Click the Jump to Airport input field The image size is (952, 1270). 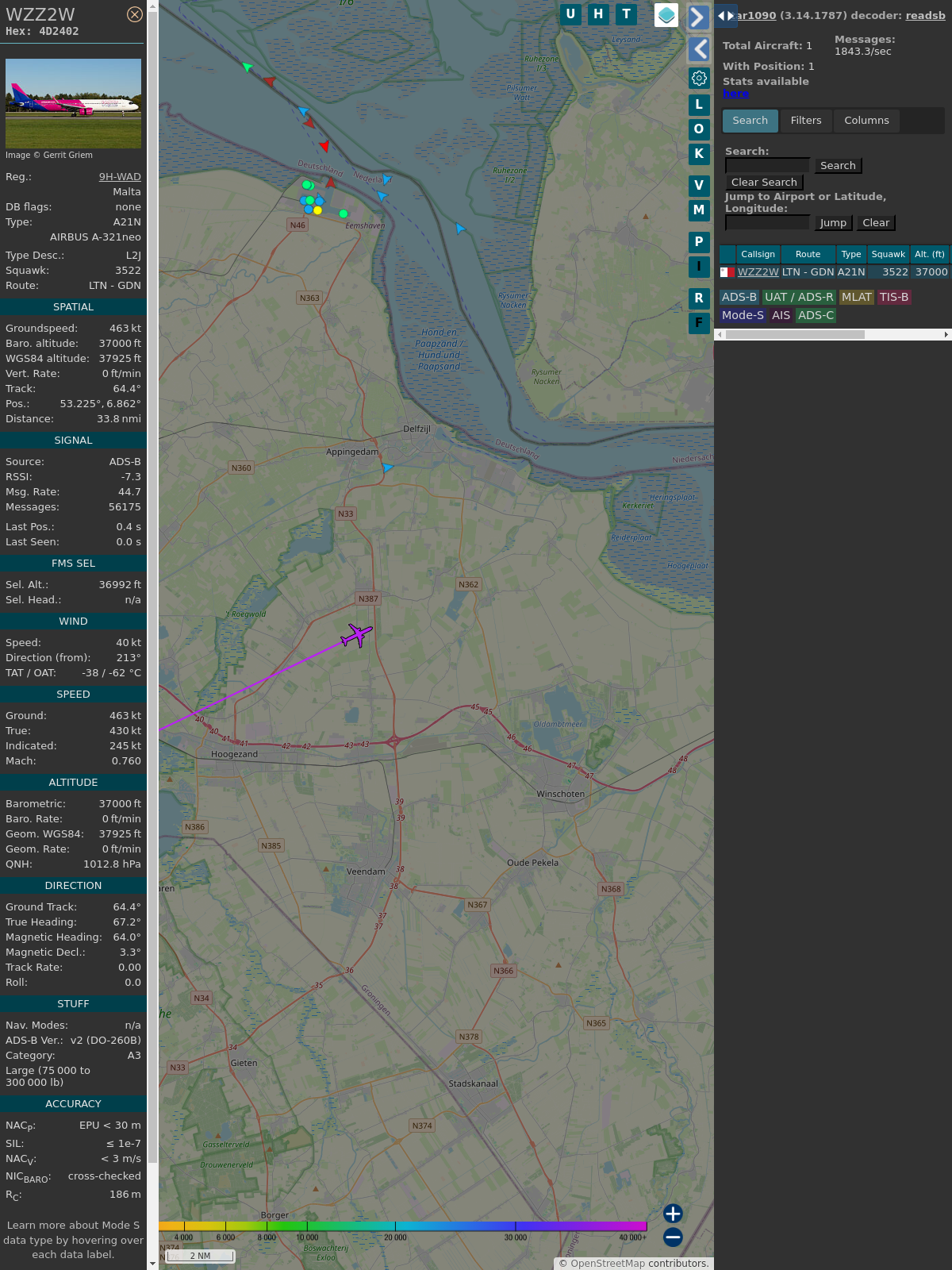click(x=767, y=223)
